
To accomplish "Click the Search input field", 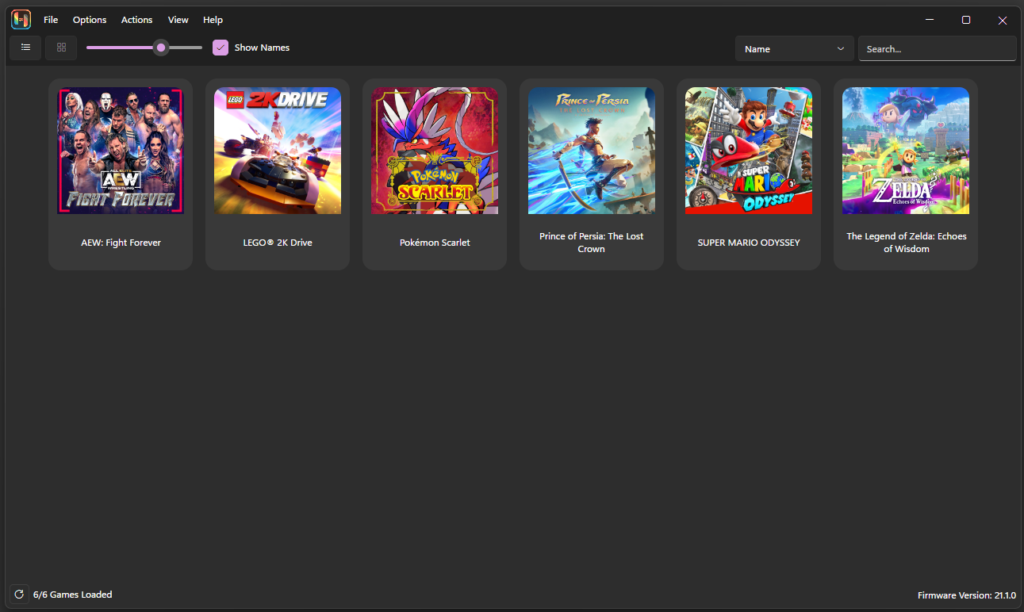I will click(x=936, y=49).
